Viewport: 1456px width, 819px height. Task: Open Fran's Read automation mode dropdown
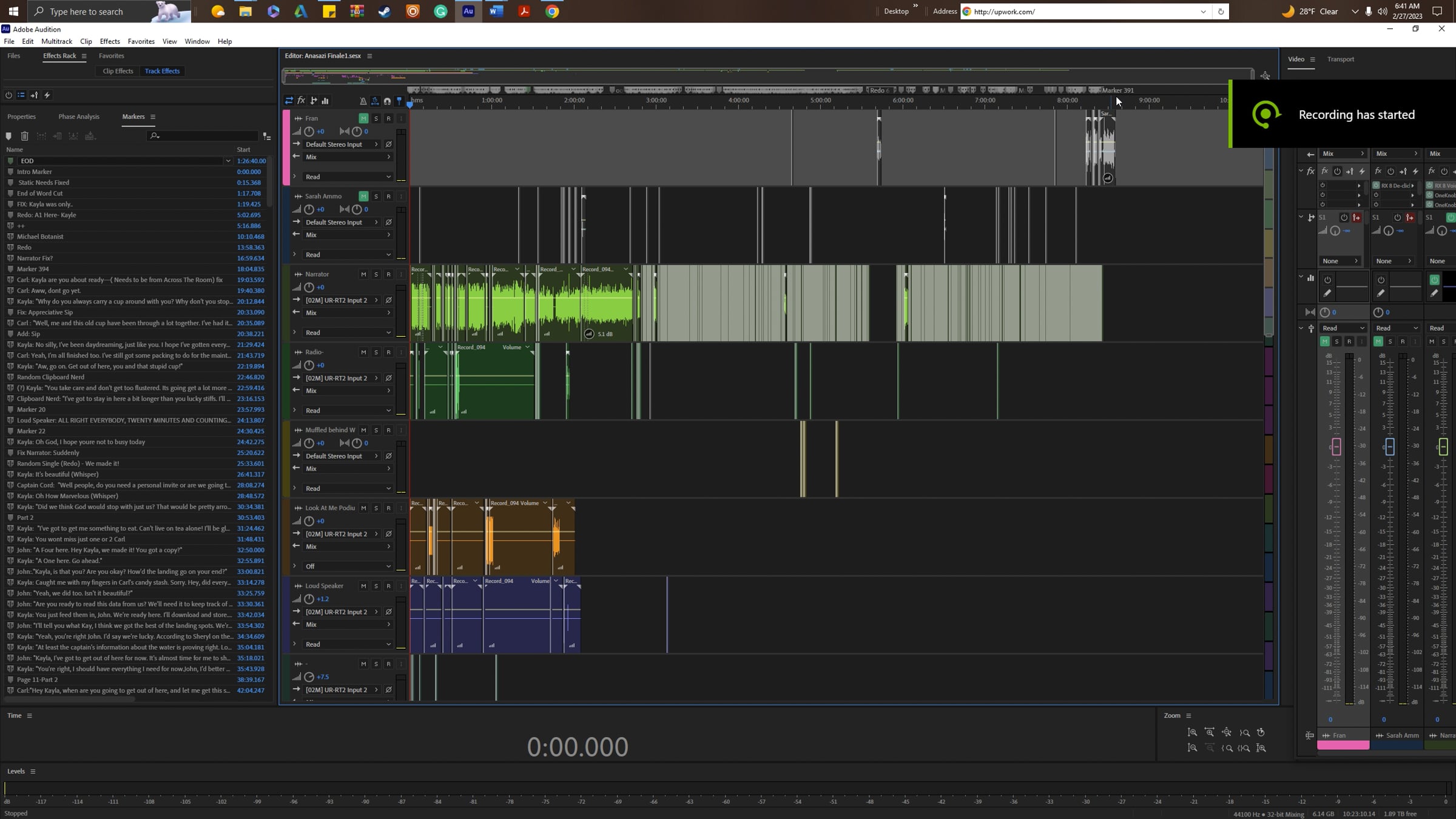point(348,177)
